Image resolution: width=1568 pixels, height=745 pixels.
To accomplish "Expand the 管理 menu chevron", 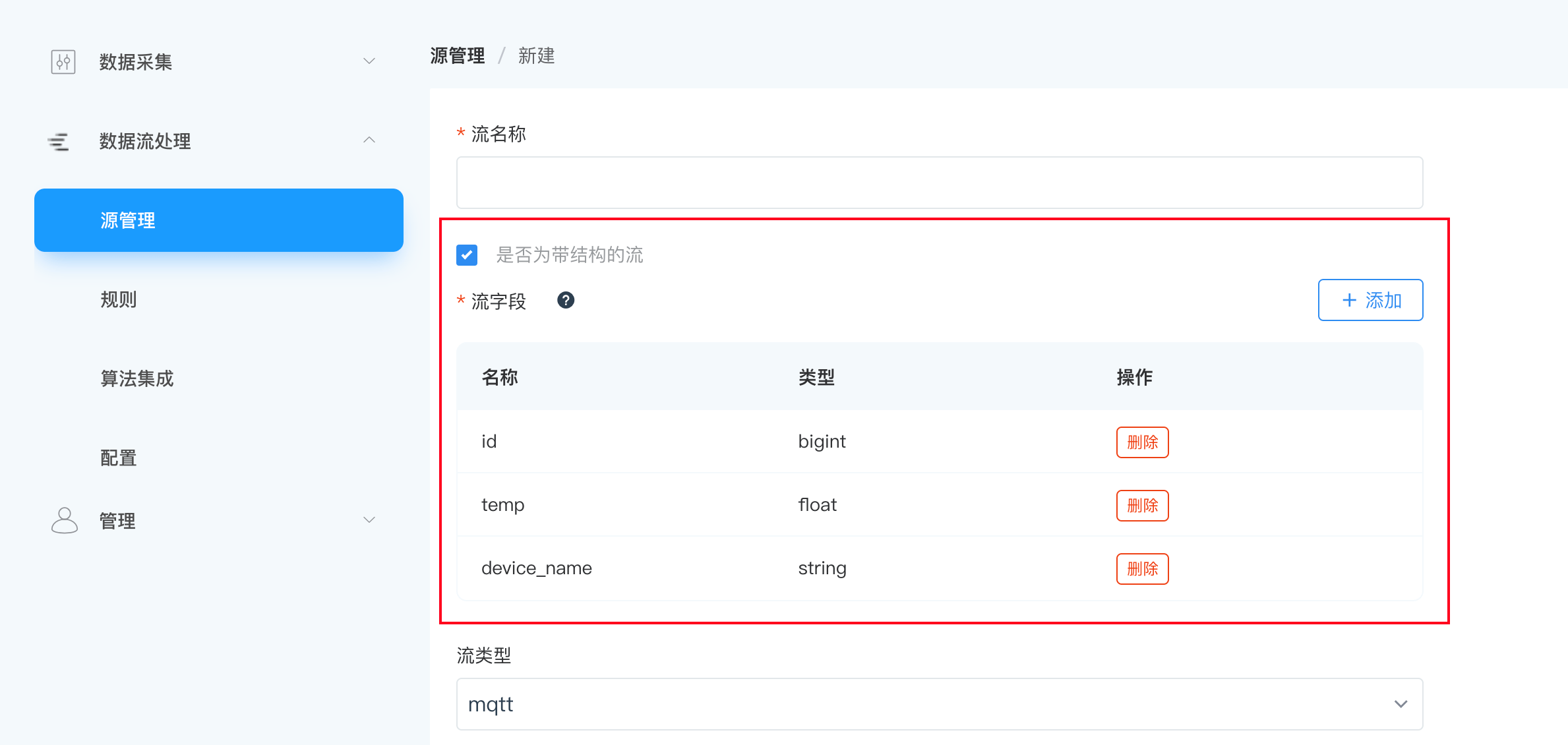I will (369, 520).
